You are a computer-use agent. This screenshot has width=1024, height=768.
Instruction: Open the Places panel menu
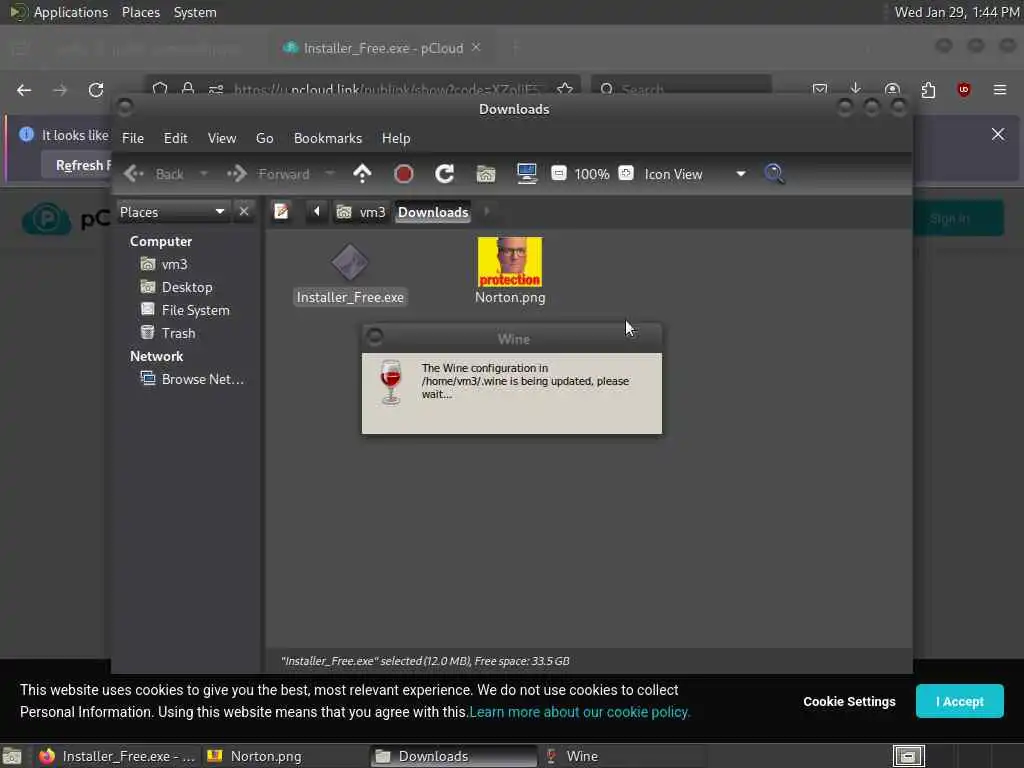coord(141,12)
